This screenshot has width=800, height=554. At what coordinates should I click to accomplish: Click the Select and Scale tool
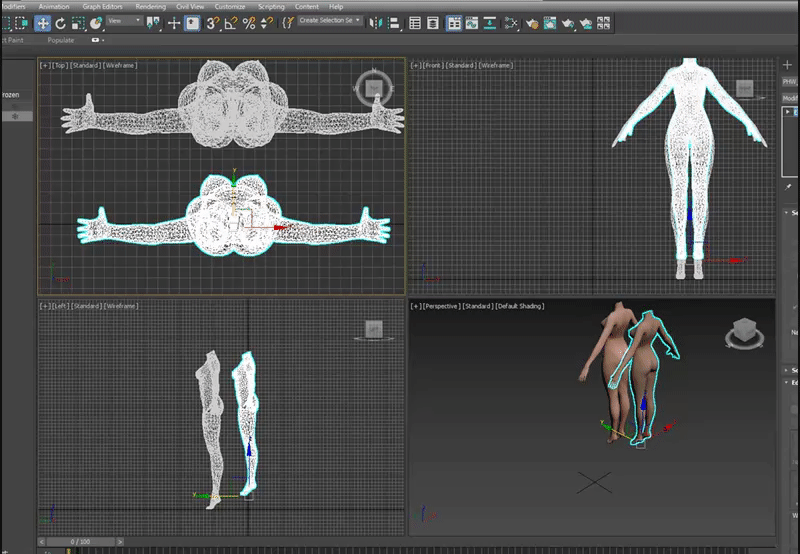[x=77, y=22]
